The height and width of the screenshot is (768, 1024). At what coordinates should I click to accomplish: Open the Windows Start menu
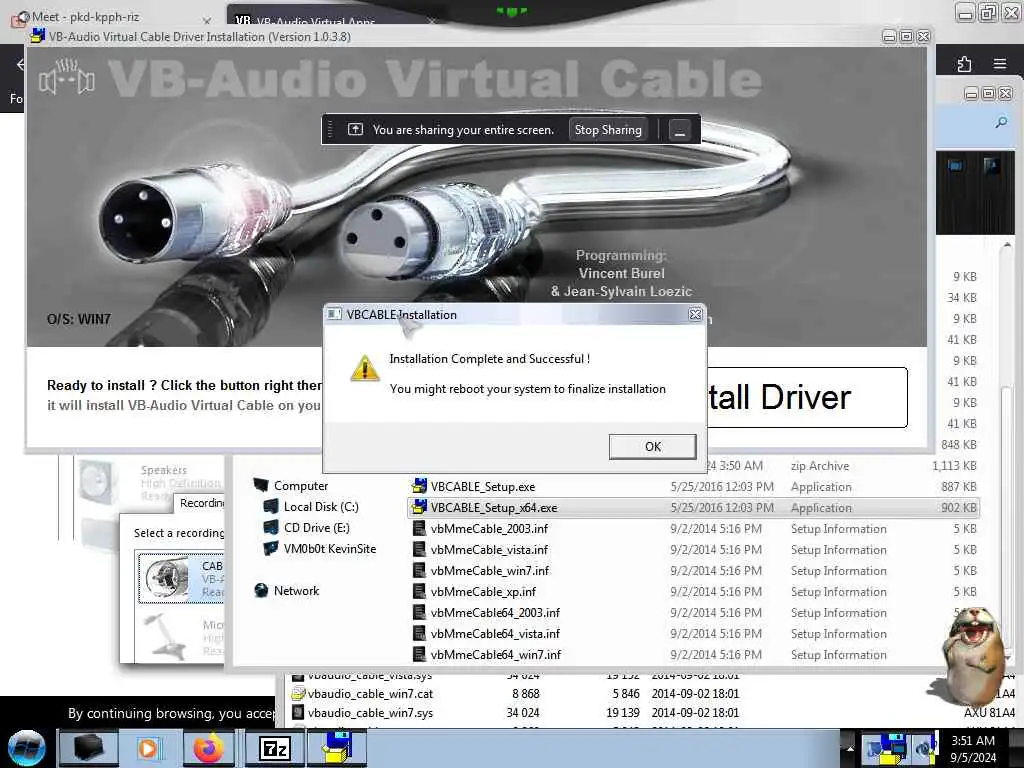coord(26,748)
